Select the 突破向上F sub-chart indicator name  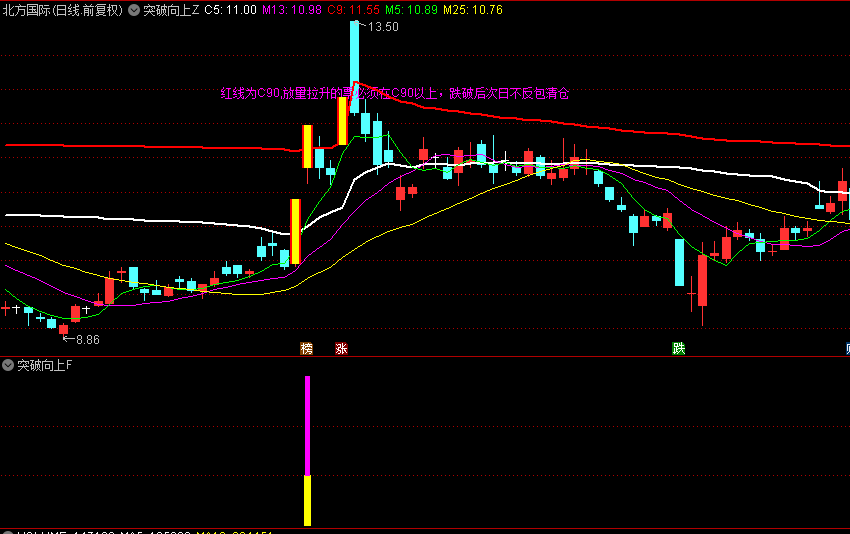(44, 365)
